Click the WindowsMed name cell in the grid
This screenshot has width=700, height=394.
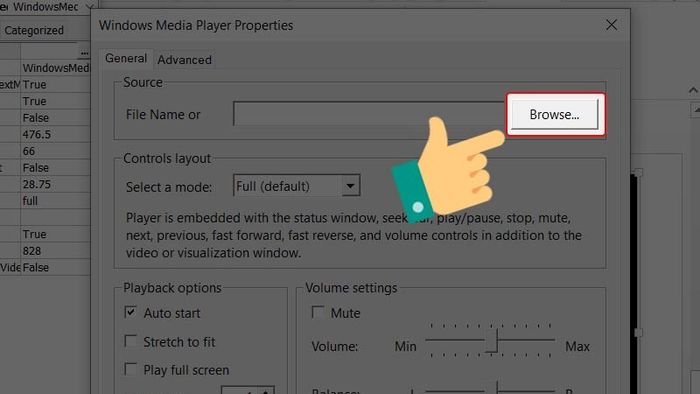click(55, 68)
